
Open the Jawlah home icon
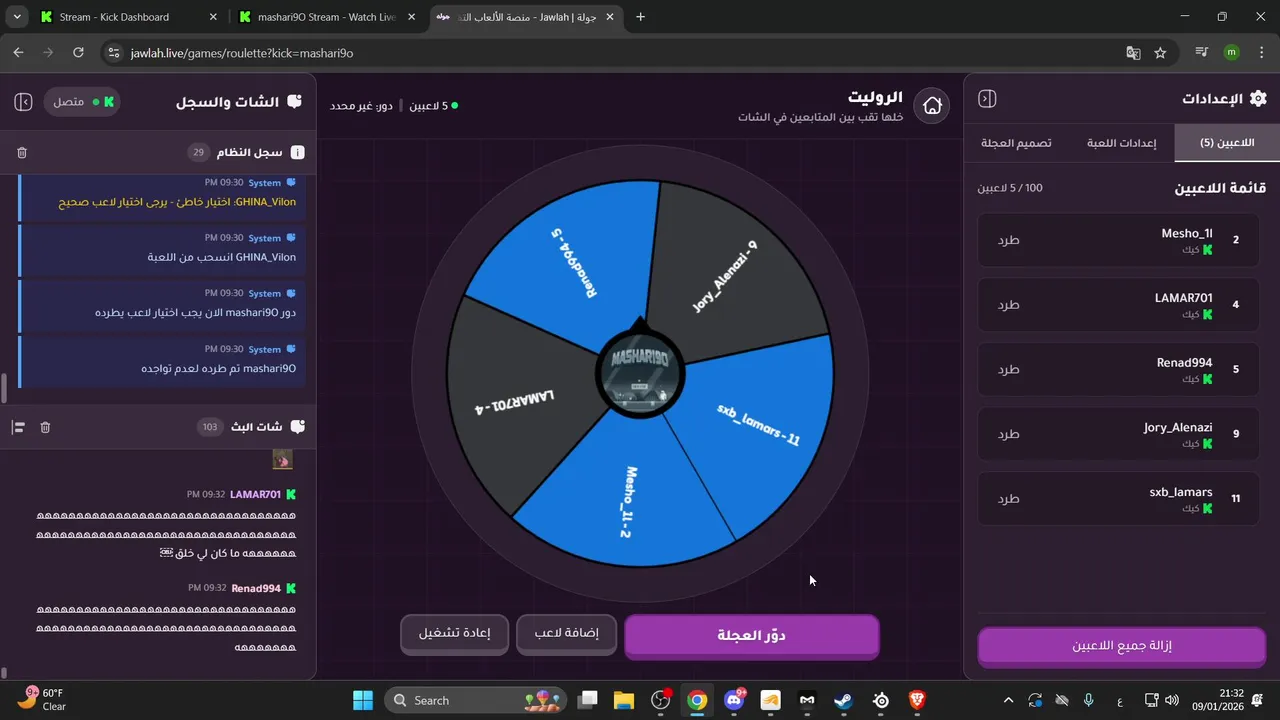click(932, 105)
